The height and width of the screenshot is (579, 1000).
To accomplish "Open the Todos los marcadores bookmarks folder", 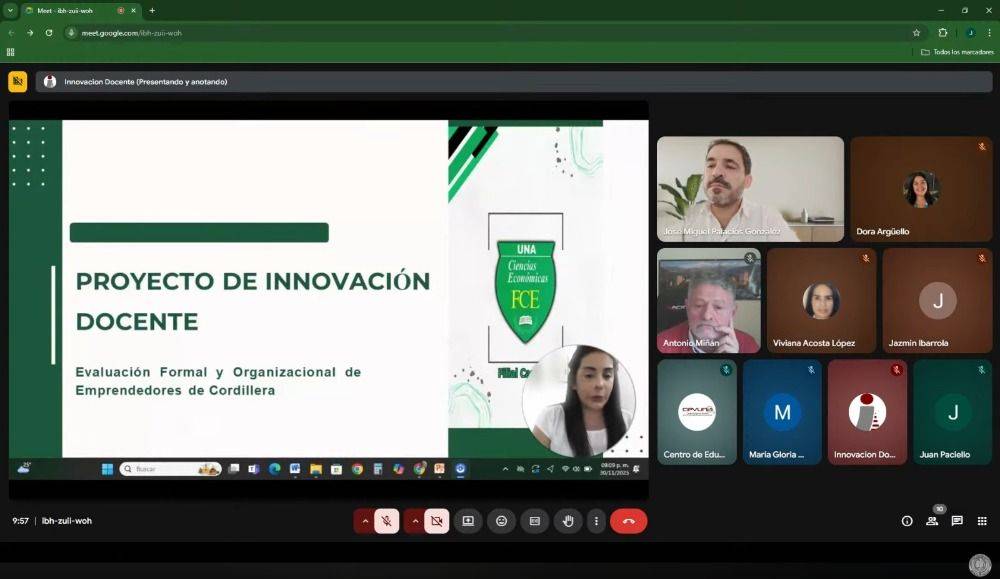I will (x=956, y=52).
